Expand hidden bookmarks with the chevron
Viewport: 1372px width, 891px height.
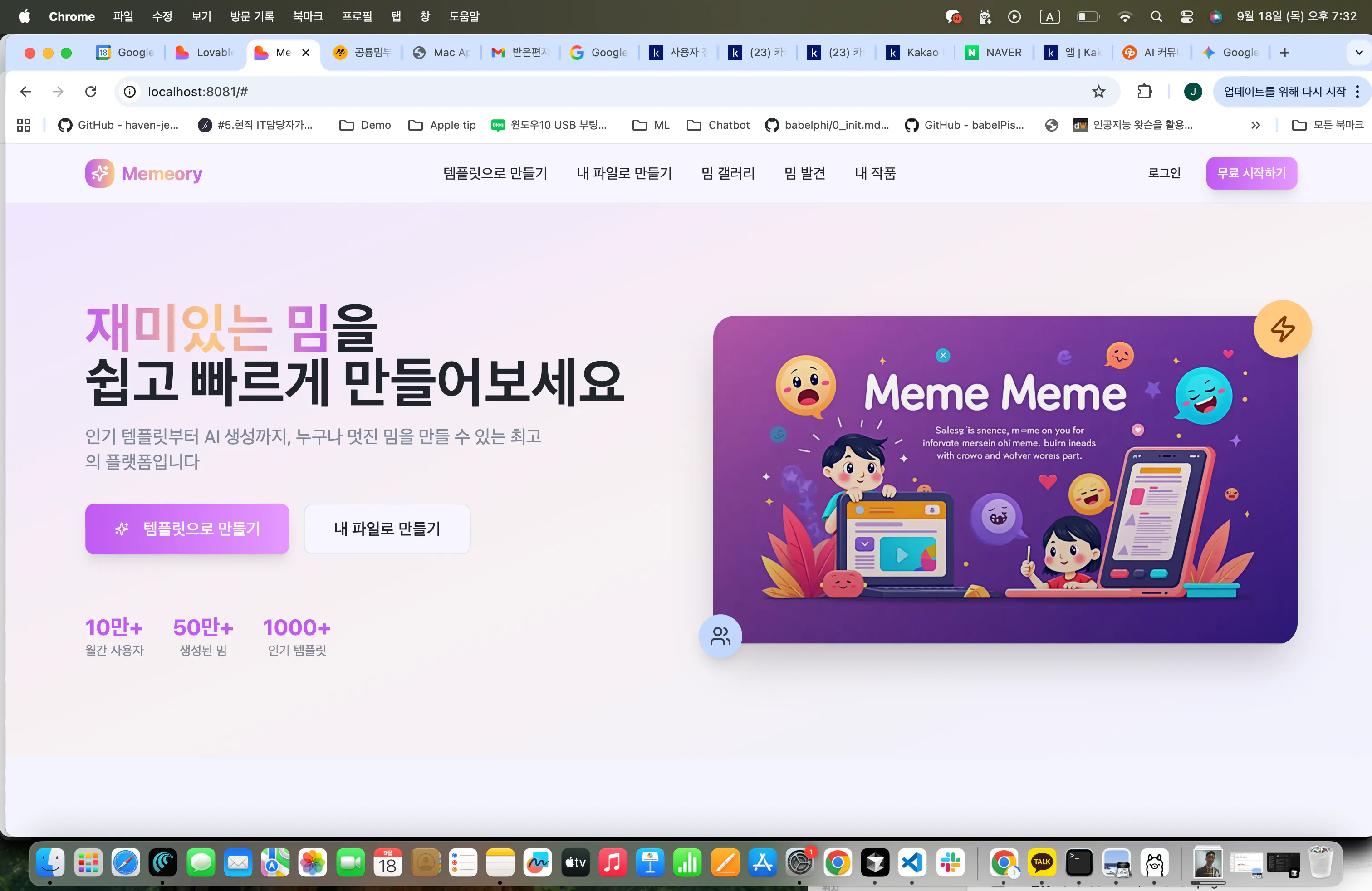[1255, 125]
